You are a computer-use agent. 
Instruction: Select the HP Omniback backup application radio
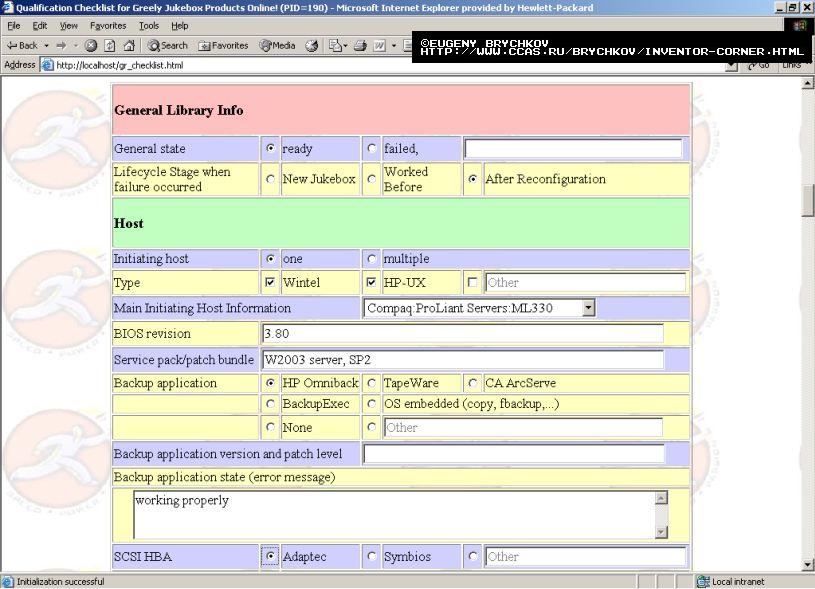[x=270, y=383]
